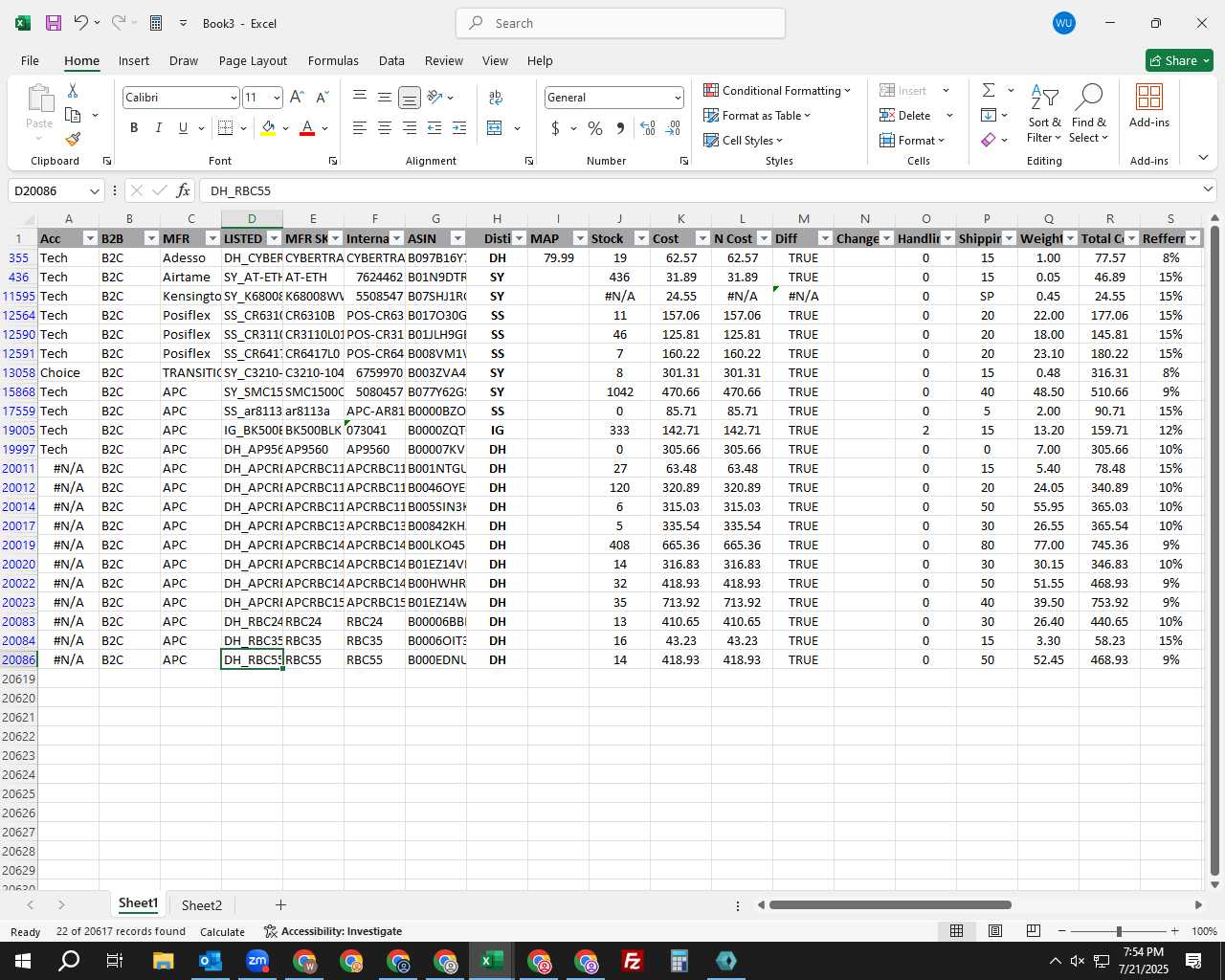
Task: Adjust the zoom slider handle
Action: (x=1119, y=931)
